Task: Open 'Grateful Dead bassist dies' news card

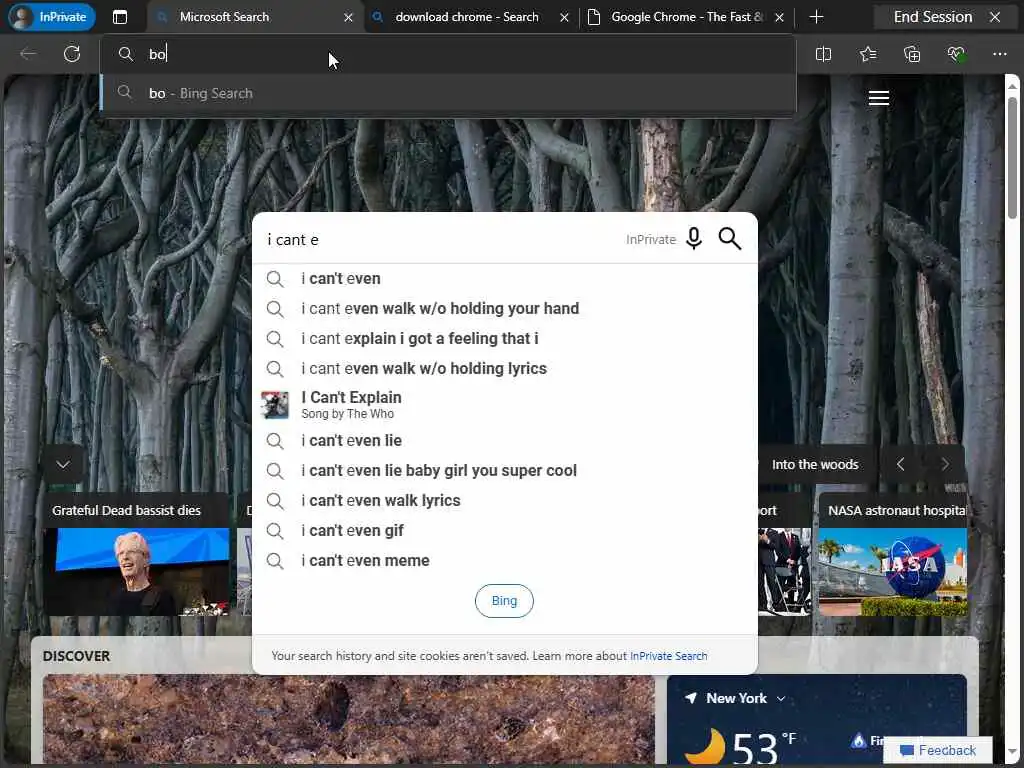Action: [x=136, y=554]
